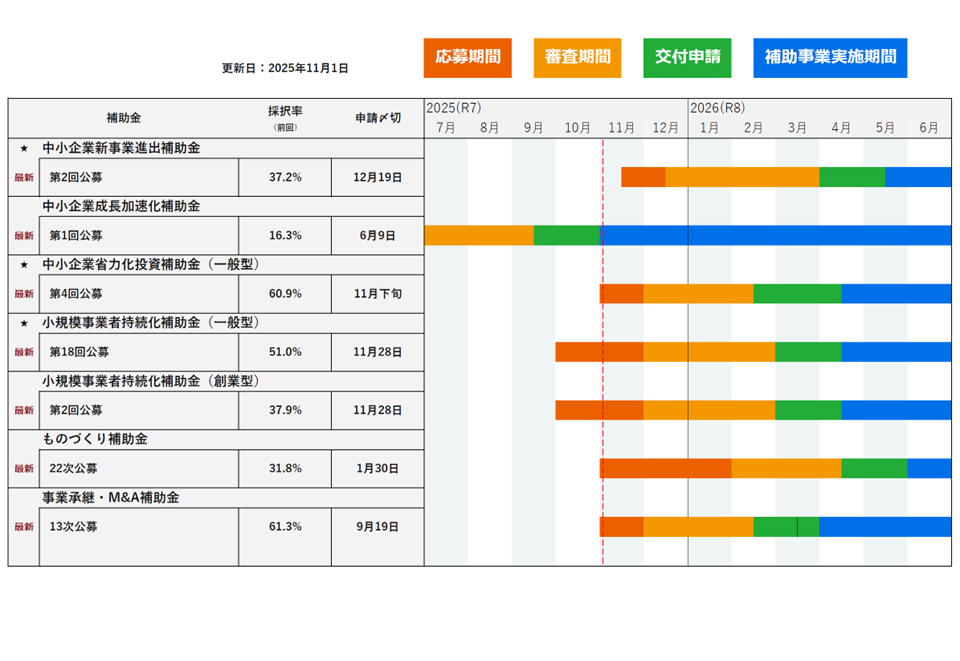Click the 申請〆切 column header
This screenshot has width=960, height=661.
[377, 117]
